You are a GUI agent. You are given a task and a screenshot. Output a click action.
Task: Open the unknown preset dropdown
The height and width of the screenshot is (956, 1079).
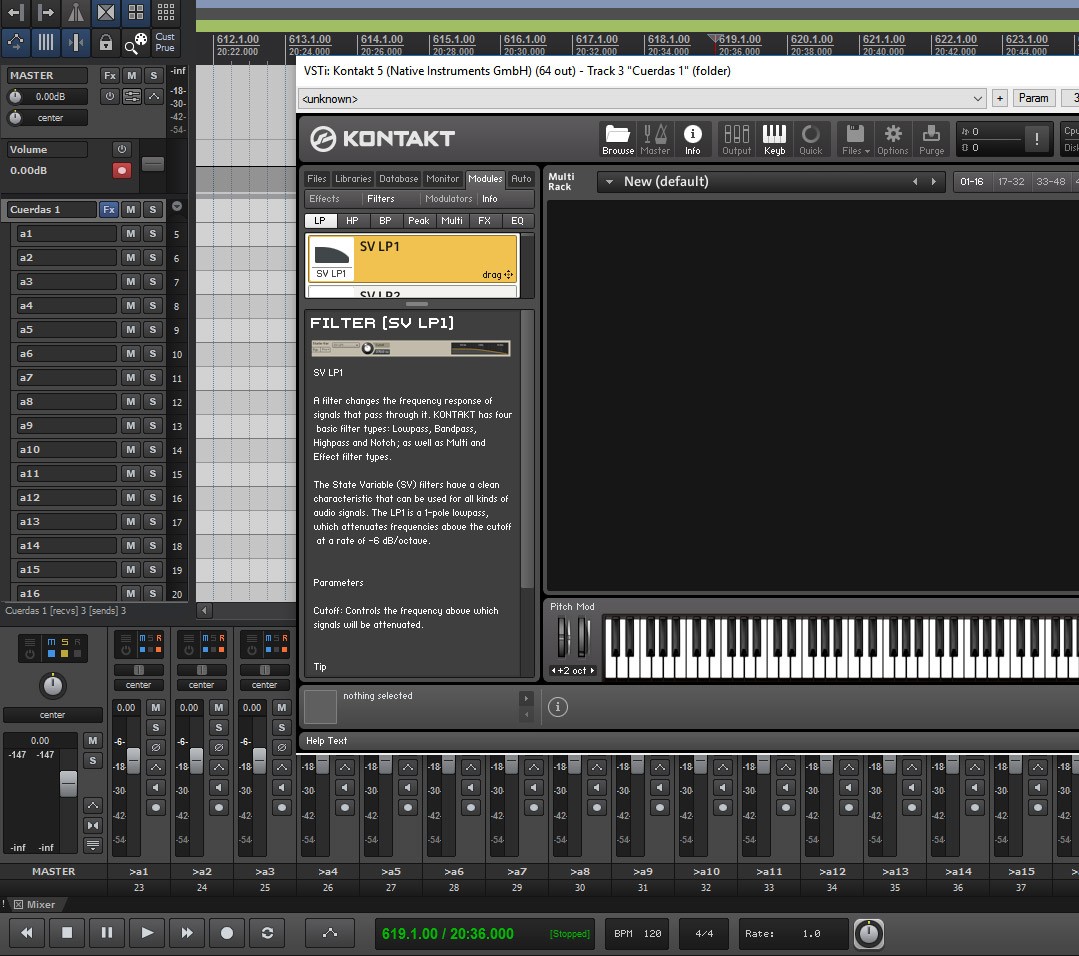642,99
